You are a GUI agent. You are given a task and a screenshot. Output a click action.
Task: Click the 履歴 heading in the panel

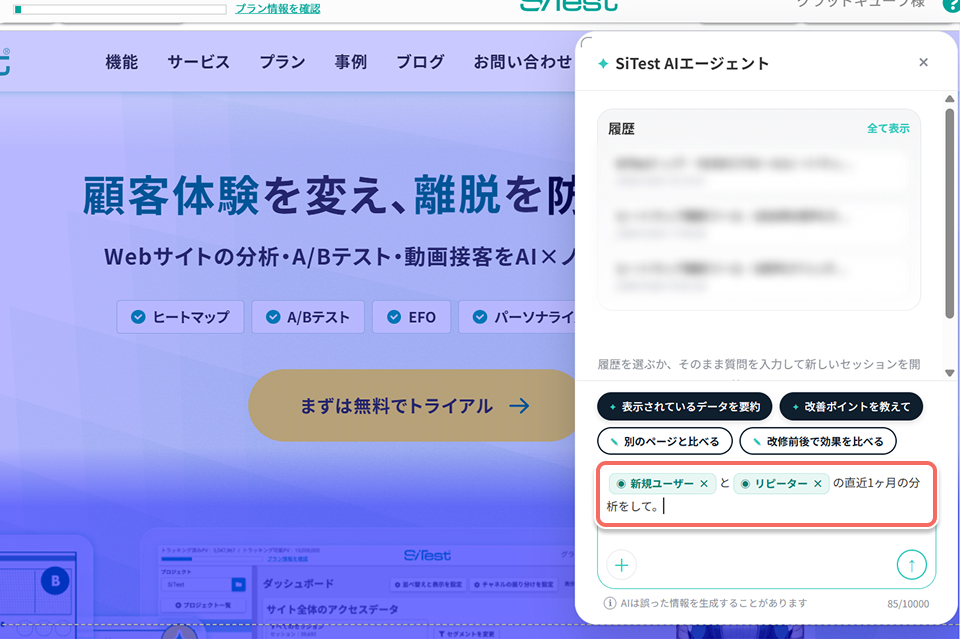click(621, 129)
